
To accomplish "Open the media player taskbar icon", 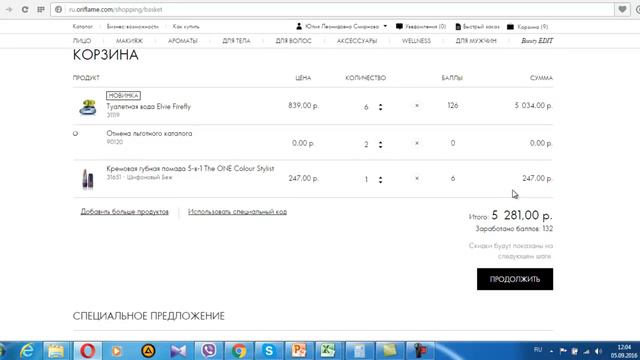I will pos(117,351).
